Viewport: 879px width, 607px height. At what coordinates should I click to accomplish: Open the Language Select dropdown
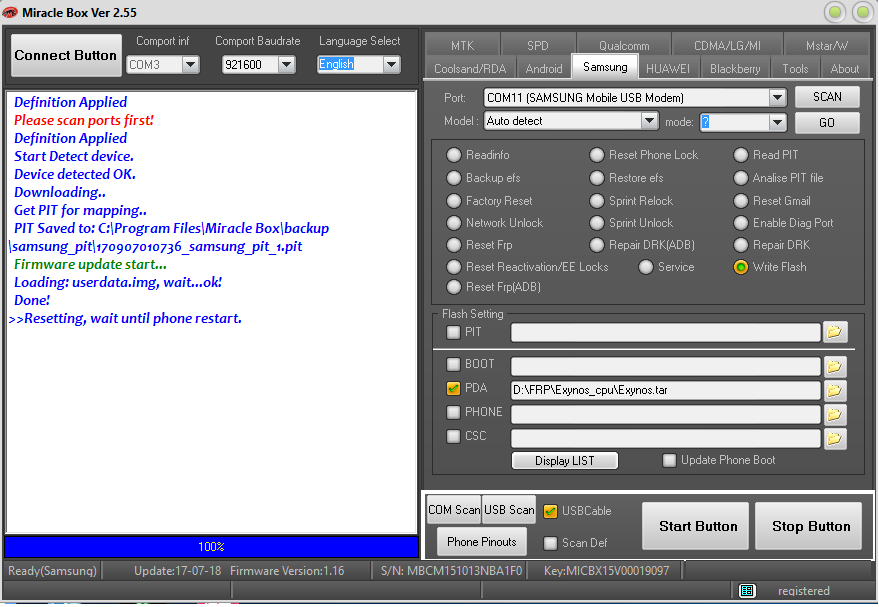(391, 64)
